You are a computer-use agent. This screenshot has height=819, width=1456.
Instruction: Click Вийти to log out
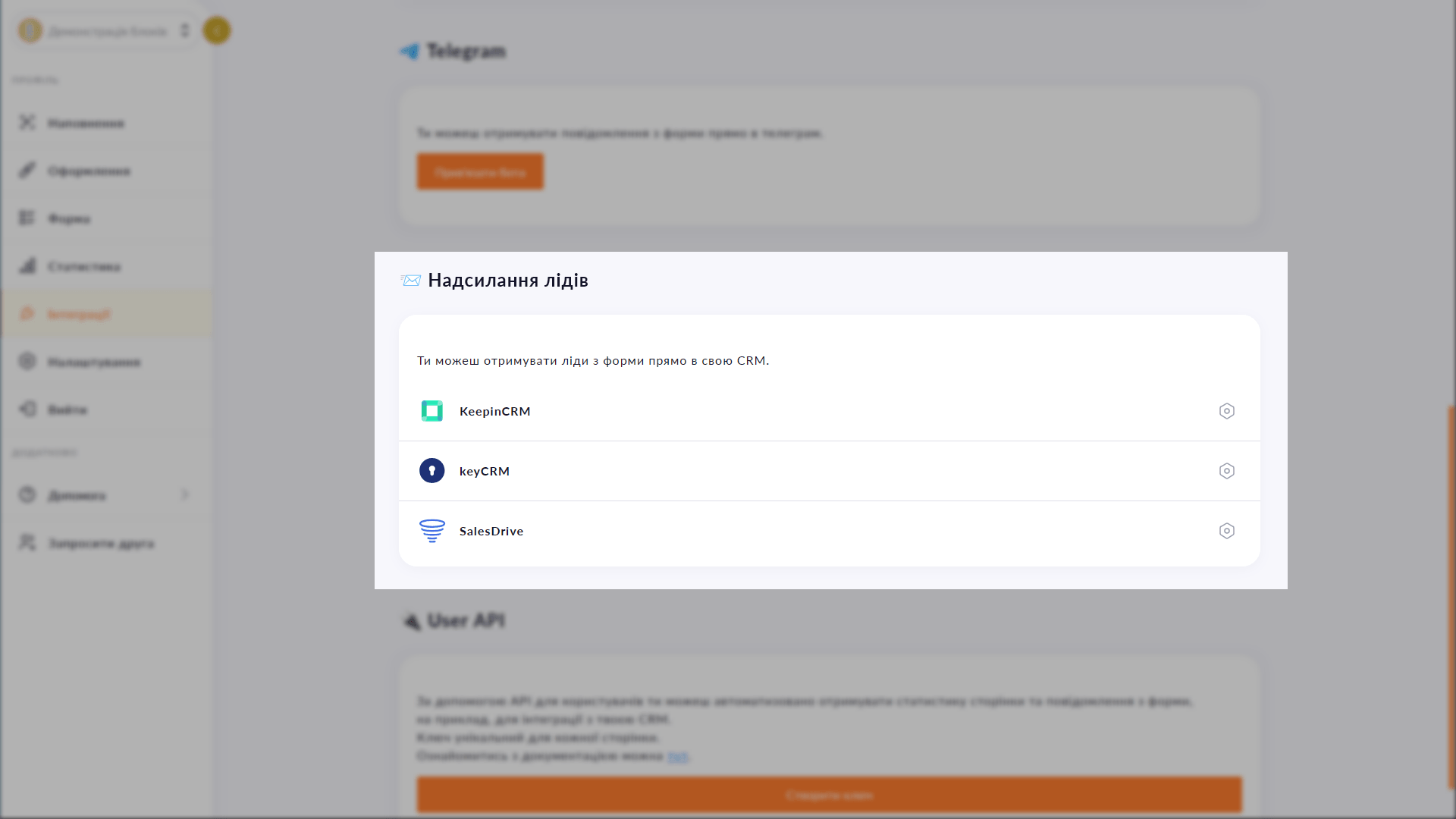106,409
